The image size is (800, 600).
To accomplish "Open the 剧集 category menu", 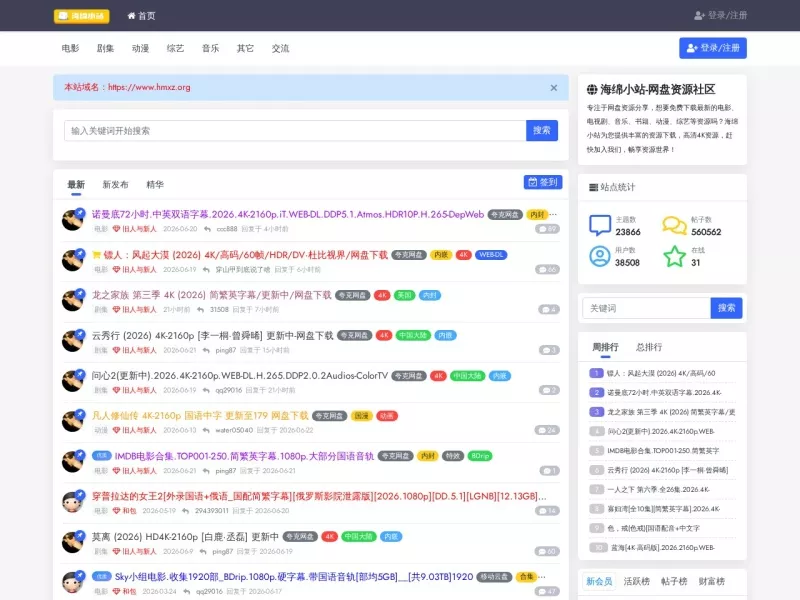I will click(x=105, y=48).
